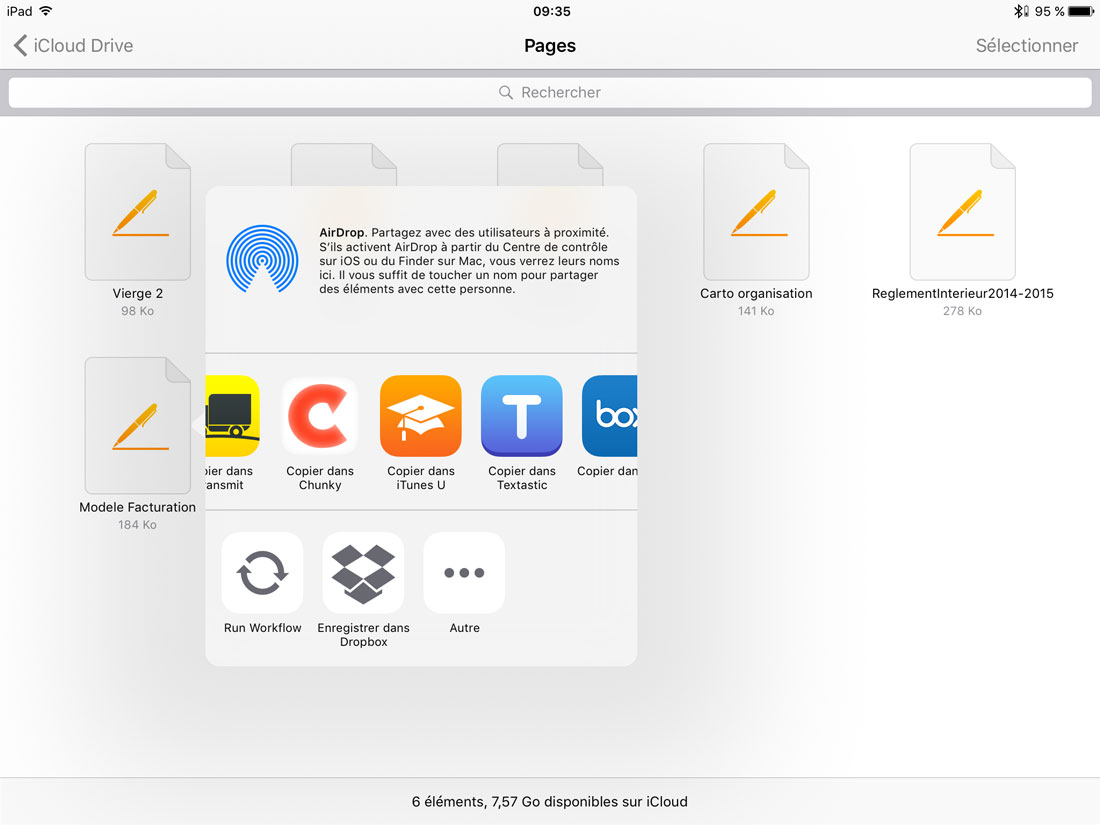Tap the AirDrop icon

point(262,259)
